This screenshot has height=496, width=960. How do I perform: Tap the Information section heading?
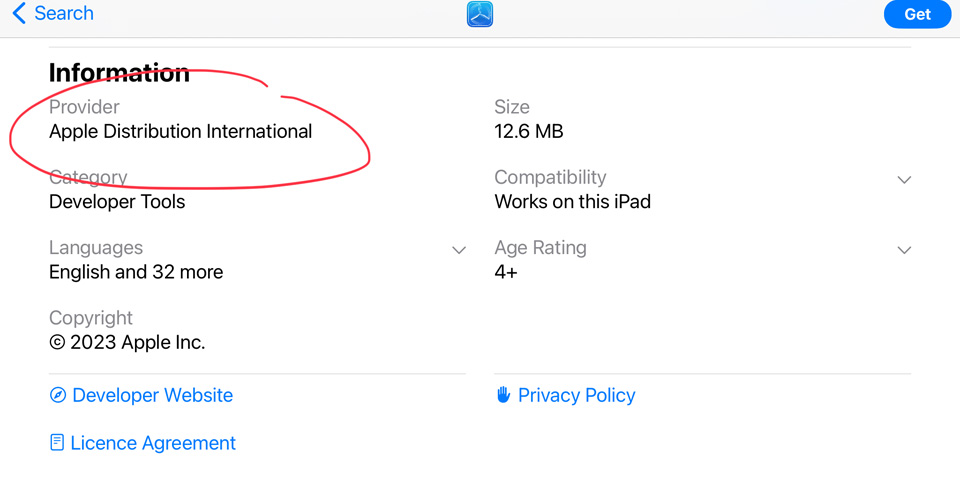[119, 73]
